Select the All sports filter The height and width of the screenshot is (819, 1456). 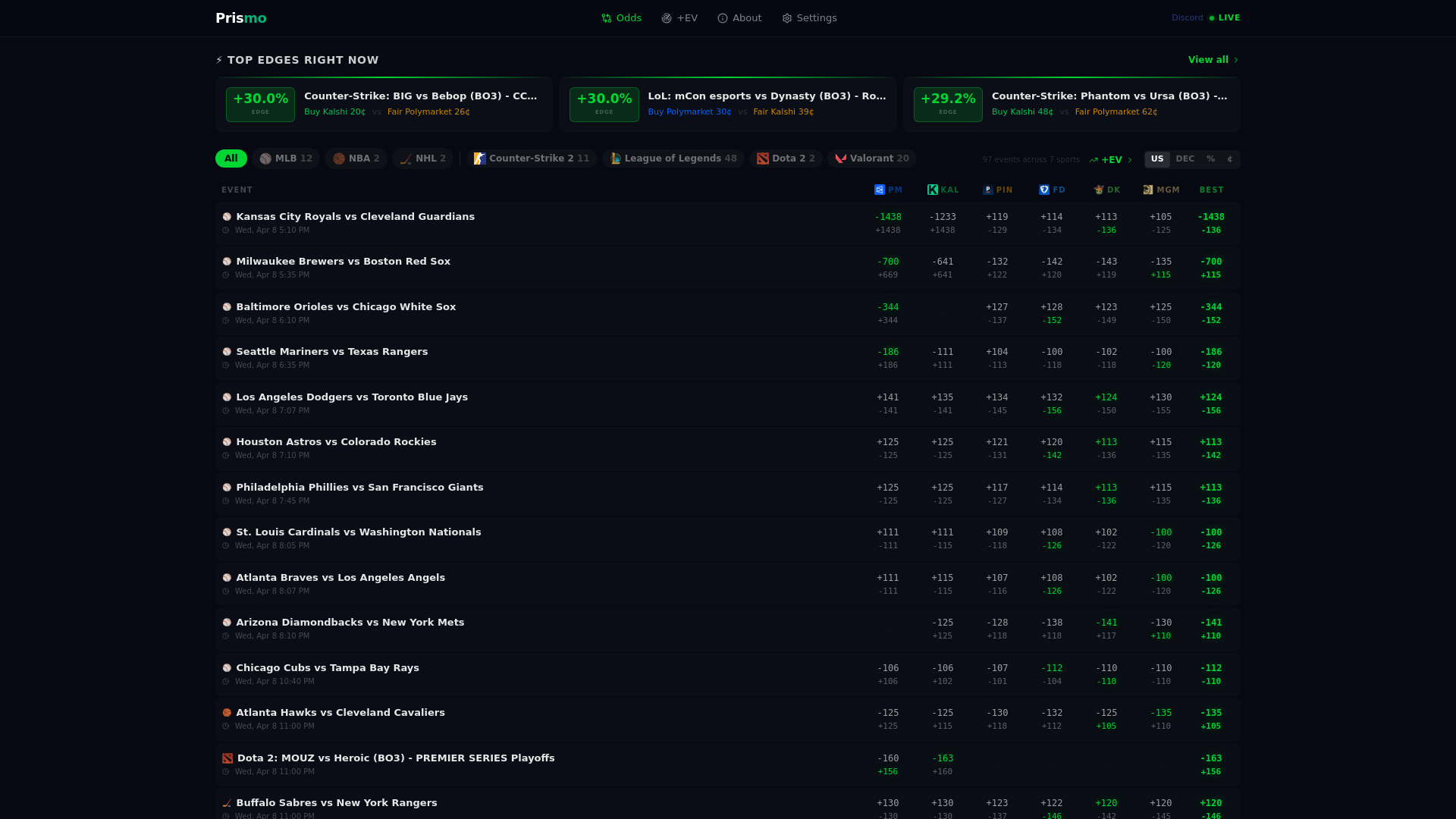(x=231, y=158)
